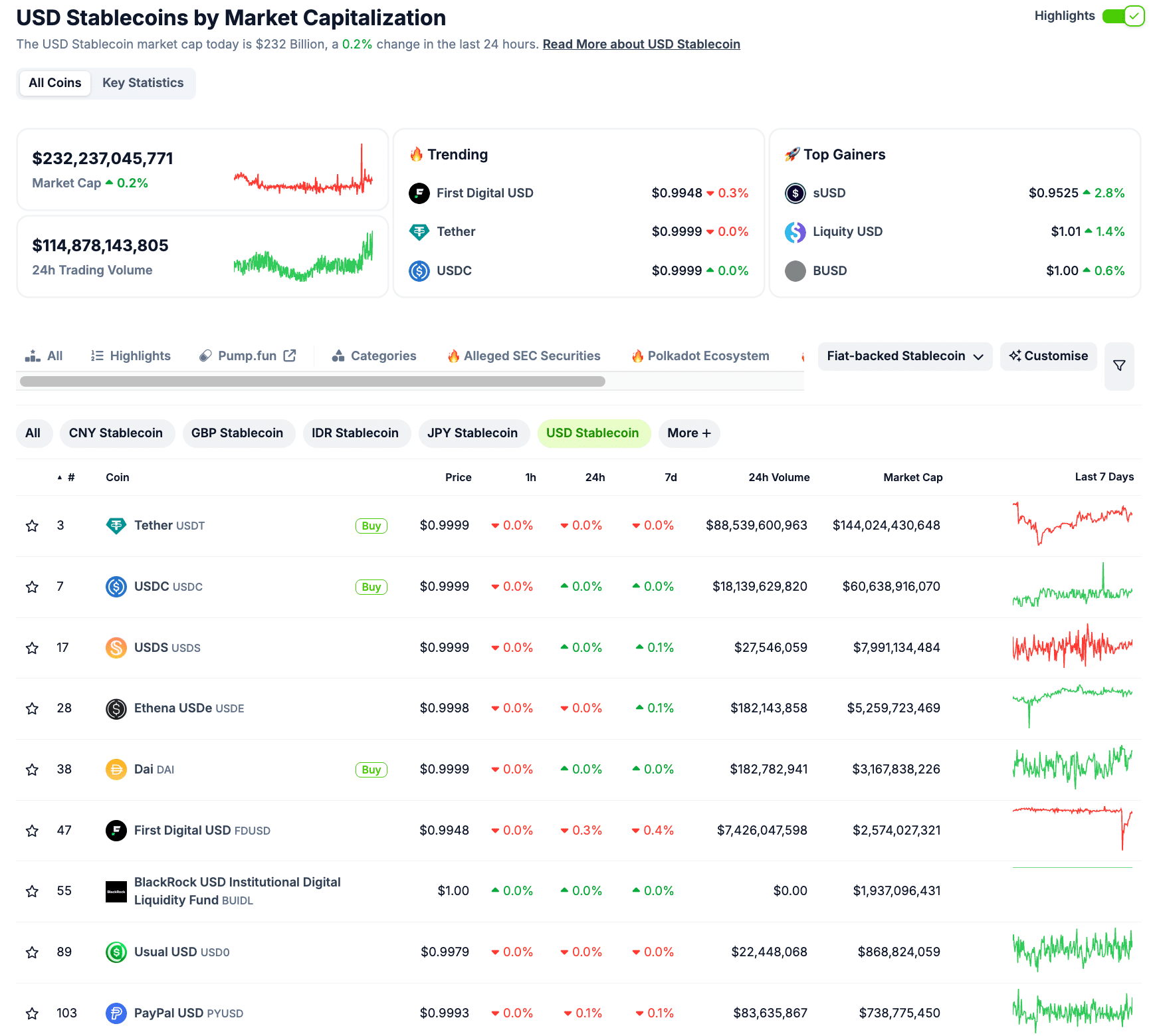The image size is (1157, 1036).
Task: Open the filter funnel icon
Action: pyautogui.click(x=1119, y=366)
